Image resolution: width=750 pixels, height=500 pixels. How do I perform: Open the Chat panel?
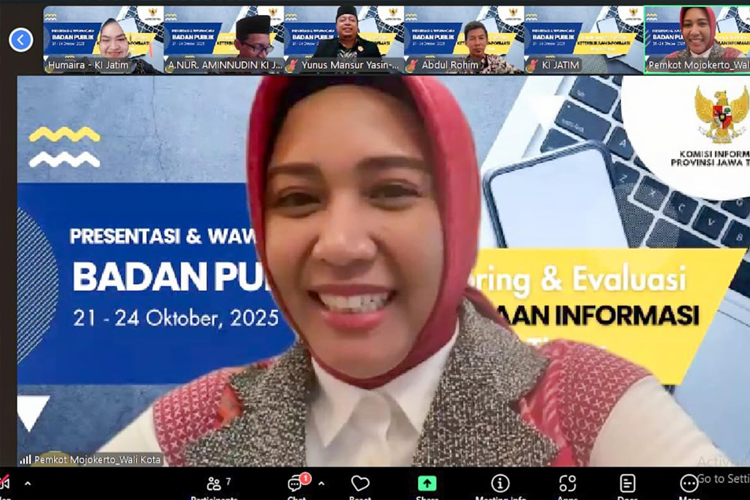(x=296, y=485)
